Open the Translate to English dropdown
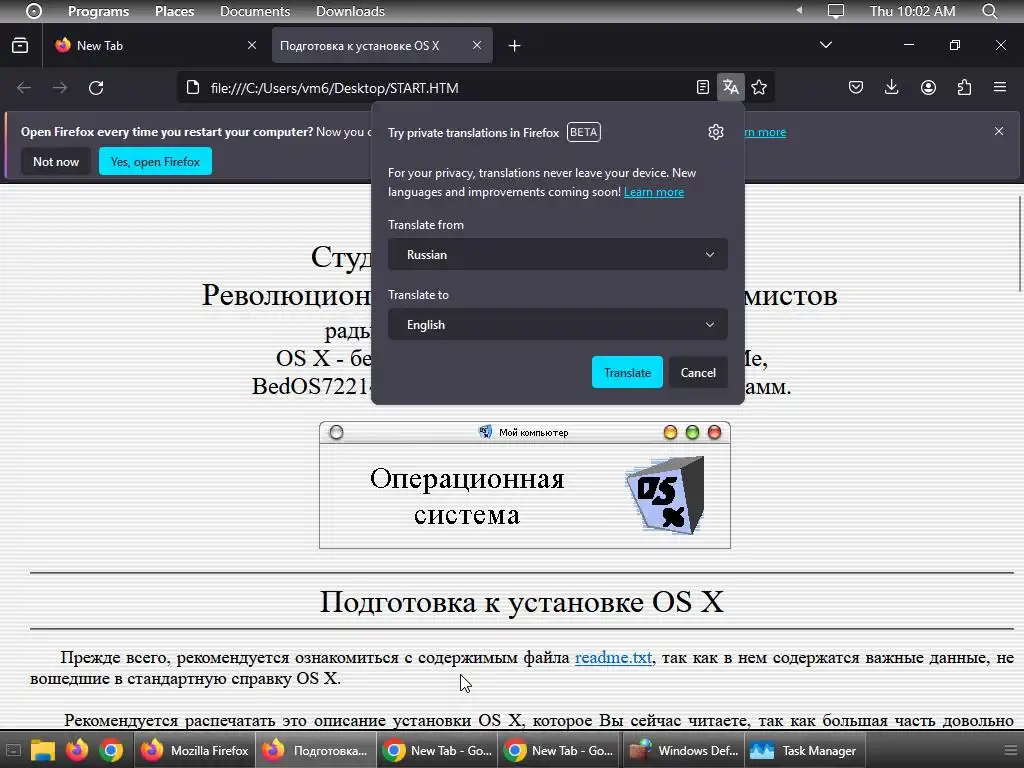 coord(558,325)
